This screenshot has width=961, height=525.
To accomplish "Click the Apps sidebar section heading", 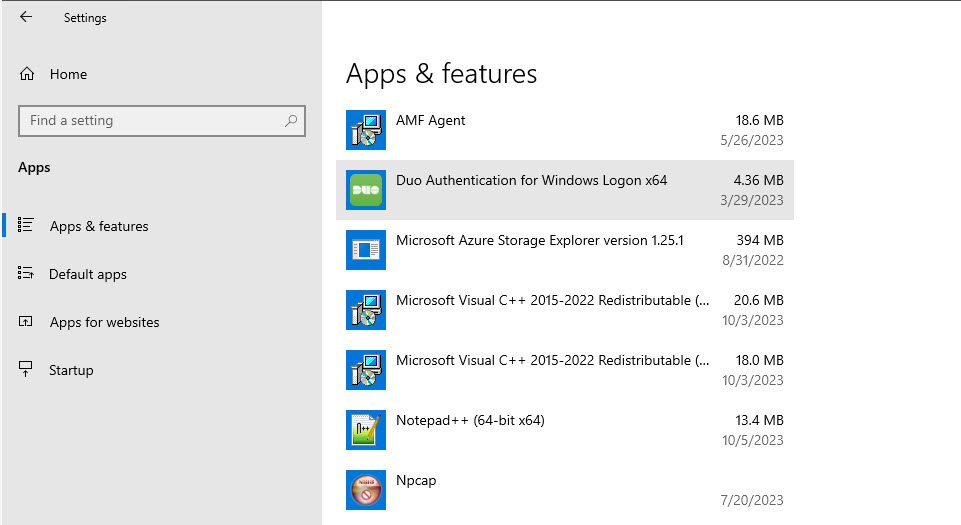I will (x=34, y=167).
